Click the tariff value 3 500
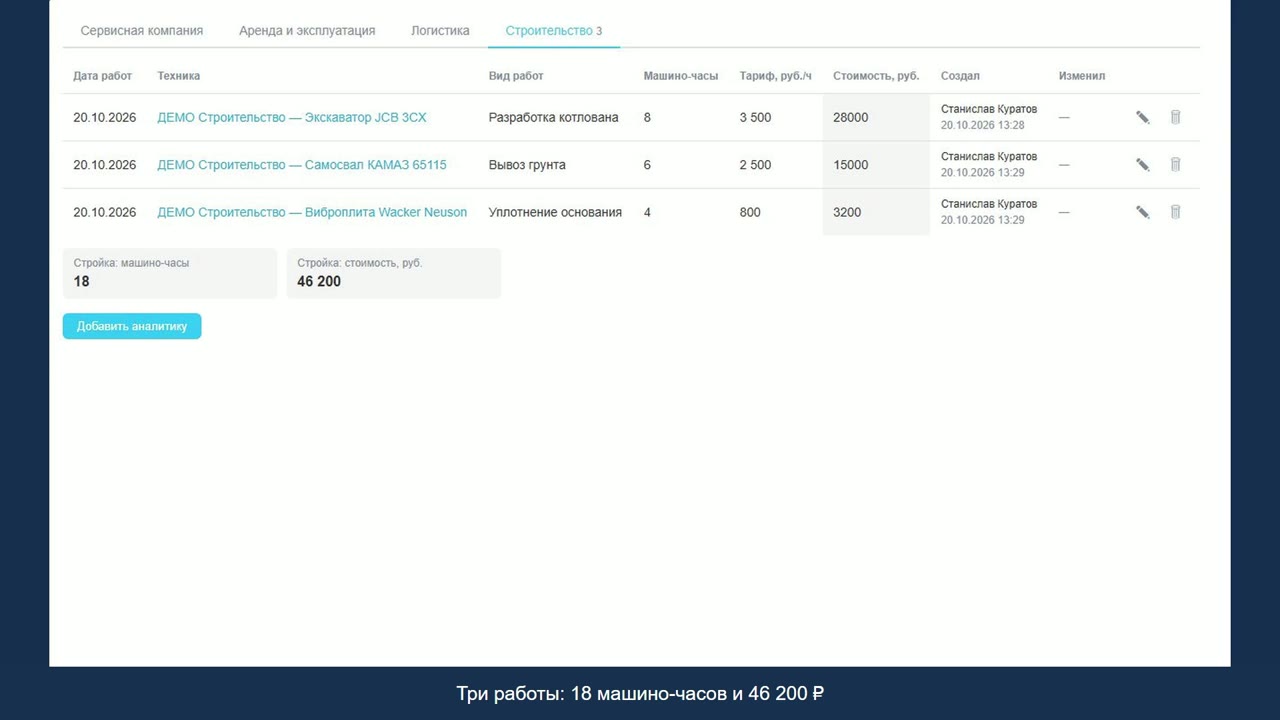Screen dimensions: 1280x720 click(755, 117)
